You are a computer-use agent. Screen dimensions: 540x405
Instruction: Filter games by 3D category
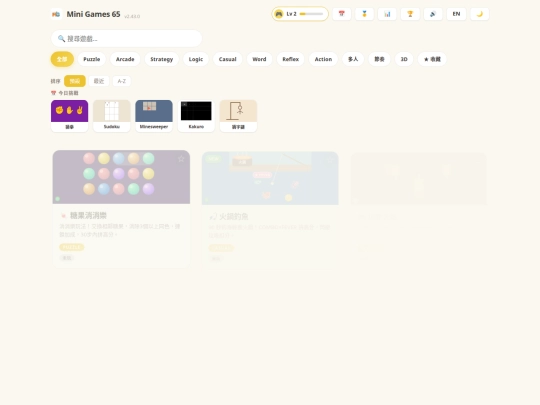point(404,59)
